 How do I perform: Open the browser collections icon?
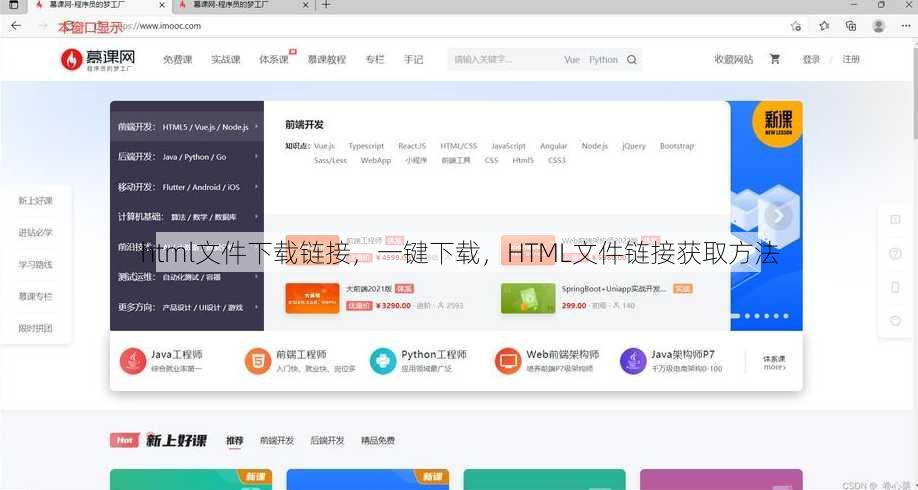click(851, 26)
